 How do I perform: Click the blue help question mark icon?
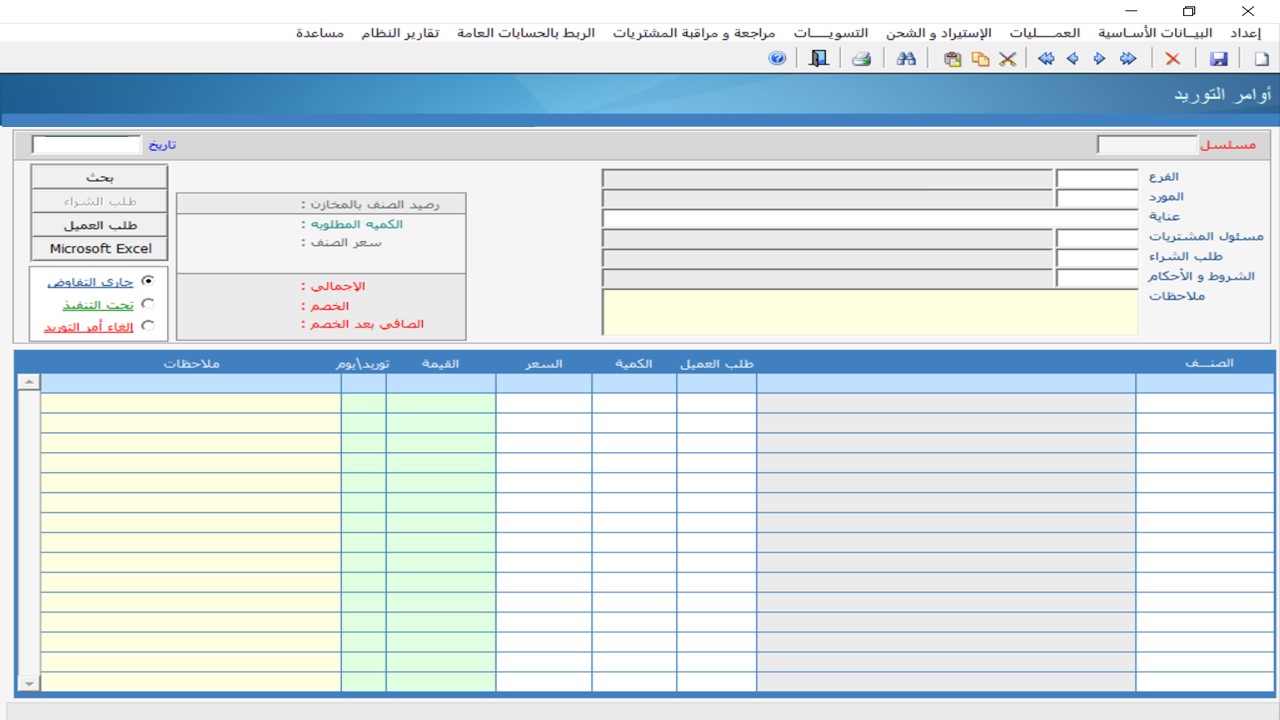777,59
